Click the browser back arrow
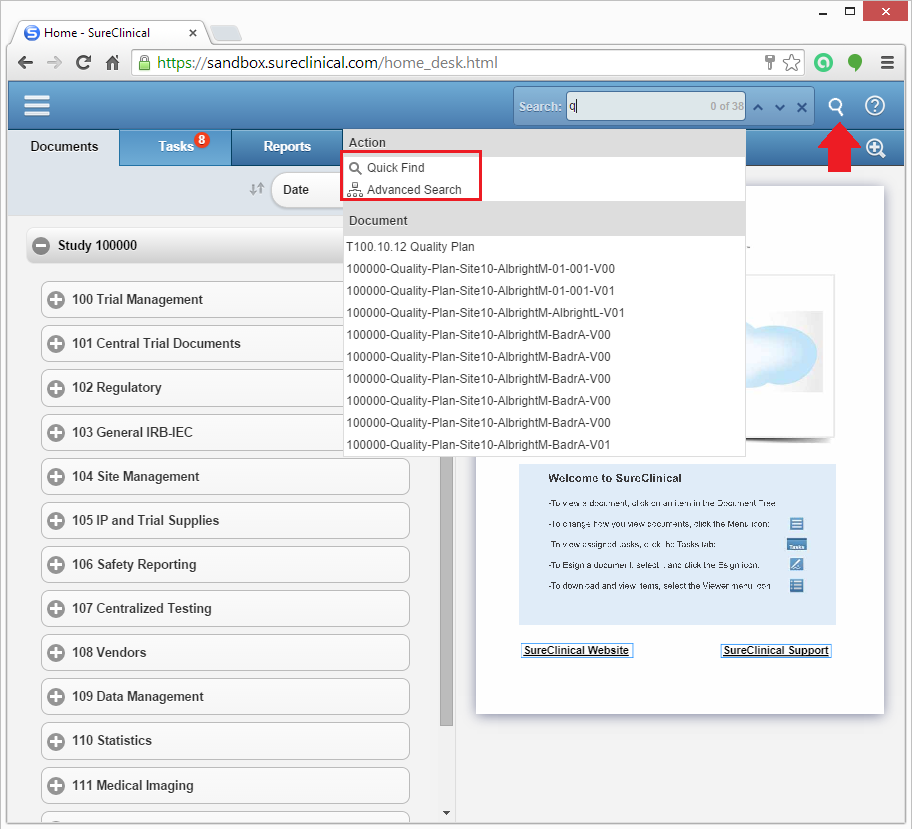This screenshot has height=829, width=912. [26, 63]
